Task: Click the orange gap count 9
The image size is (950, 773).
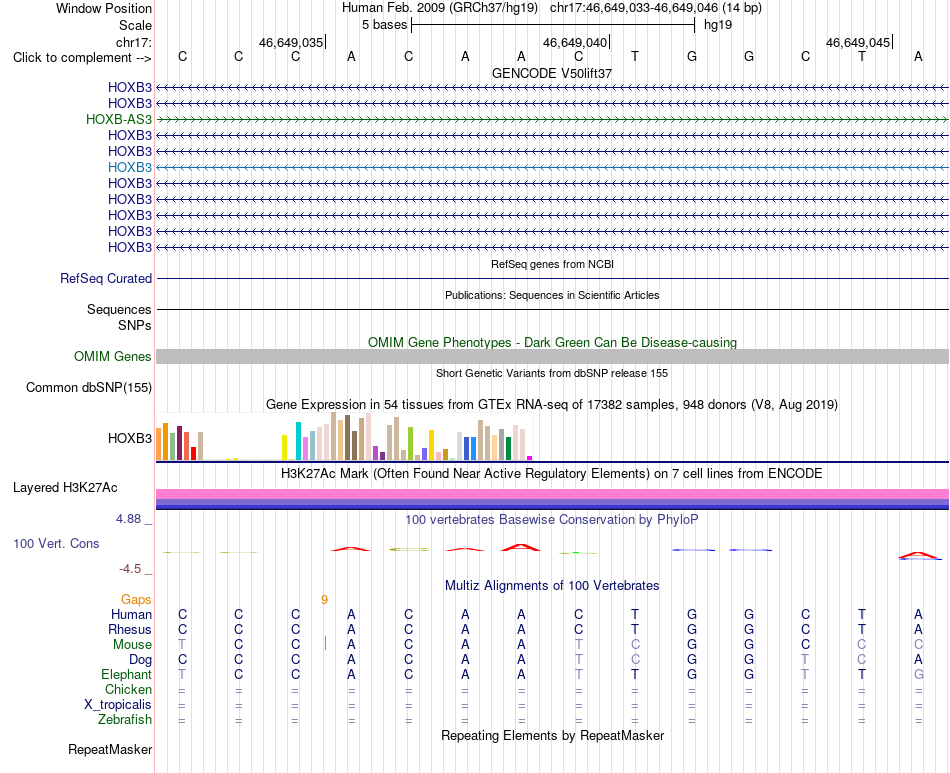Action: (325, 600)
